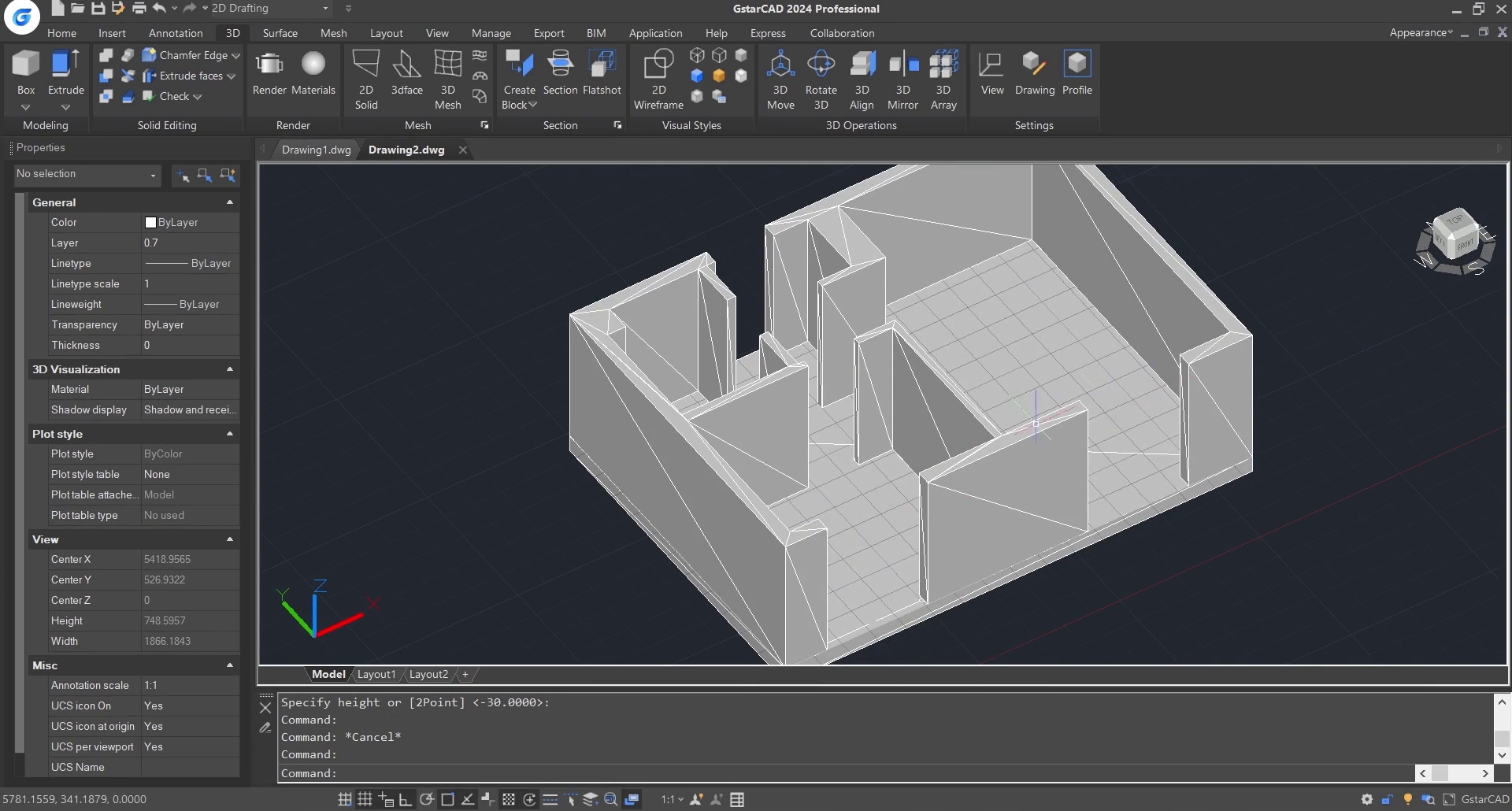This screenshot has width=1512, height=811.
Task: Toggle lineweight display in status bar
Action: pyautogui.click(x=550, y=799)
